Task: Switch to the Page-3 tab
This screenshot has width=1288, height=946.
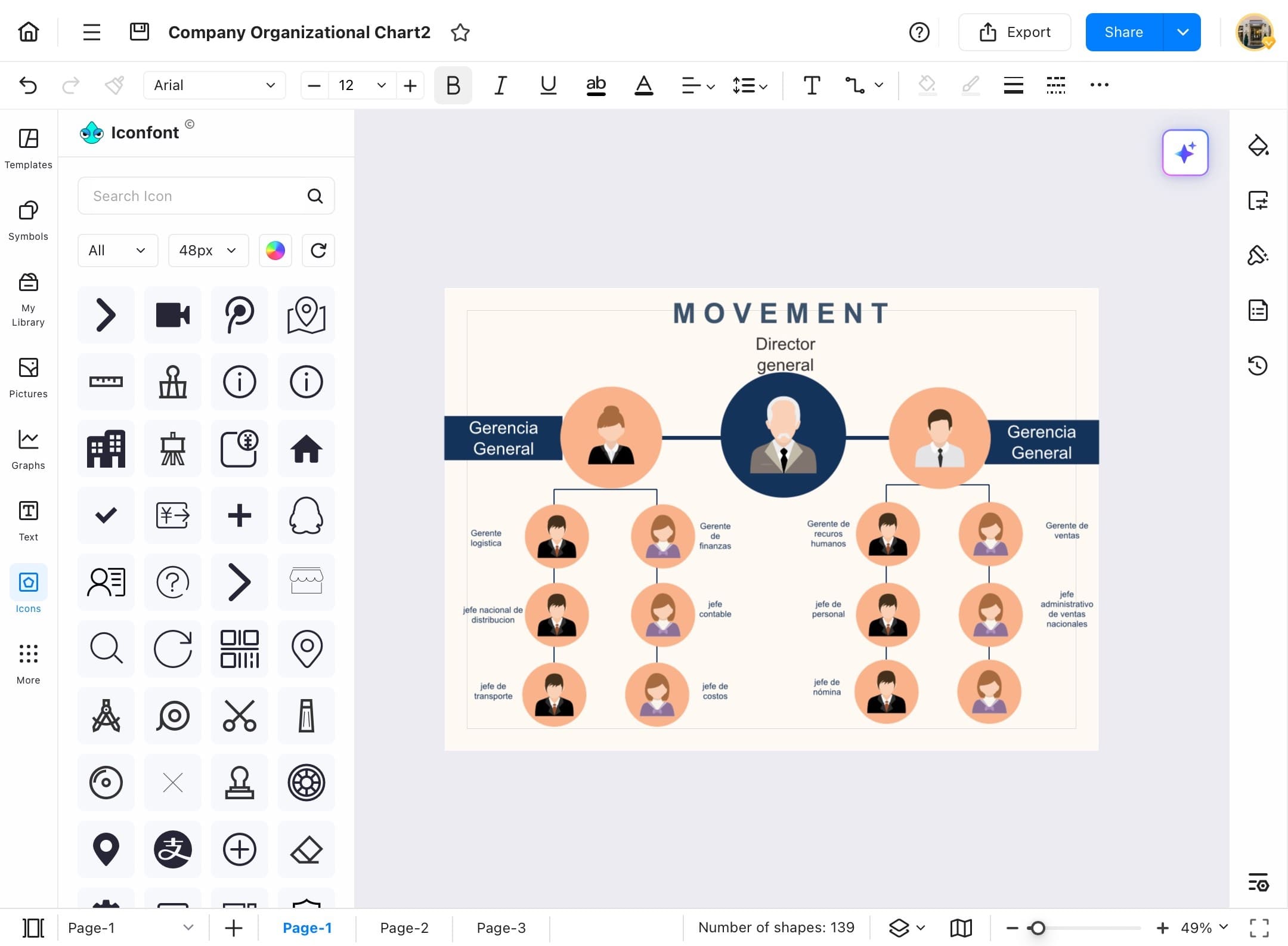Action: (501, 928)
